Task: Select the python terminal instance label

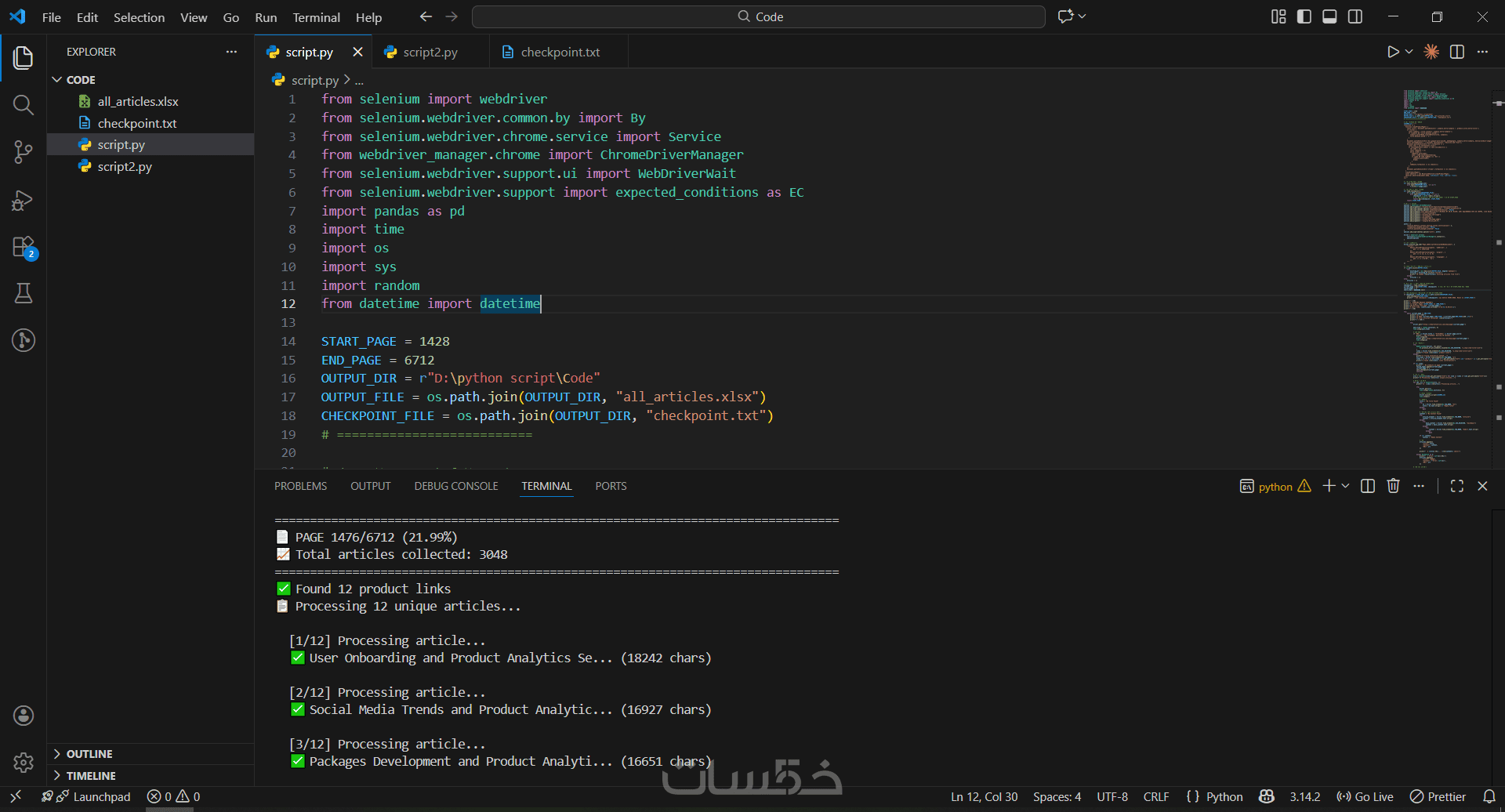Action: [x=1275, y=486]
